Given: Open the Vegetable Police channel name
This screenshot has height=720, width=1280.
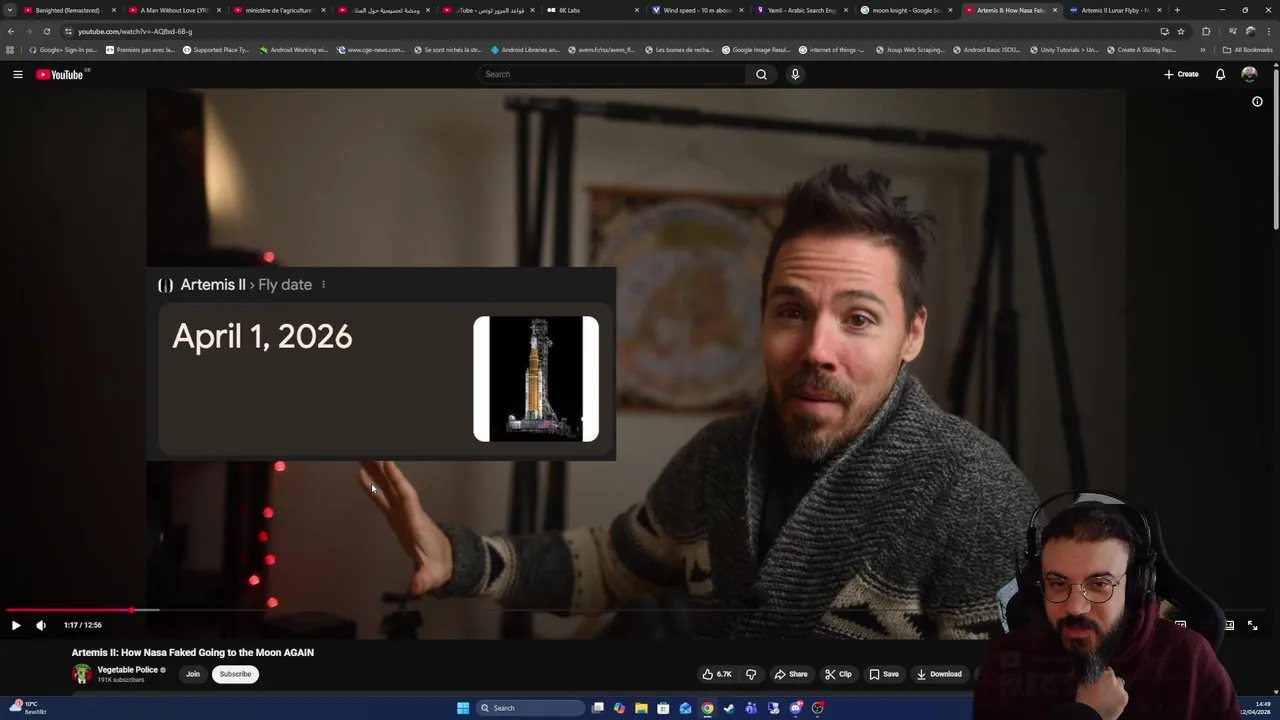Looking at the screenshot, I should click(x=128, y=670).
